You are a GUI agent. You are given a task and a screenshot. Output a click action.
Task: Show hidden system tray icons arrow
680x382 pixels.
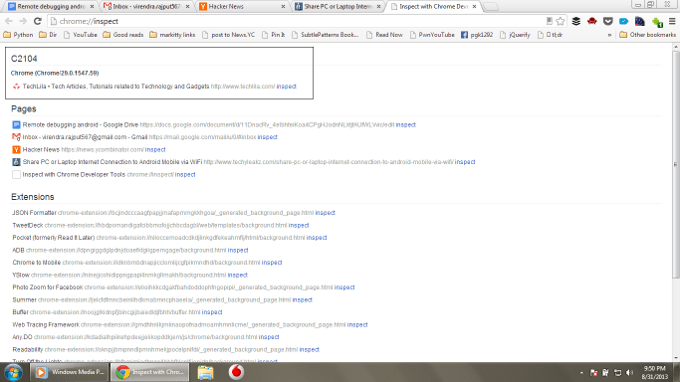coord(581,373)
